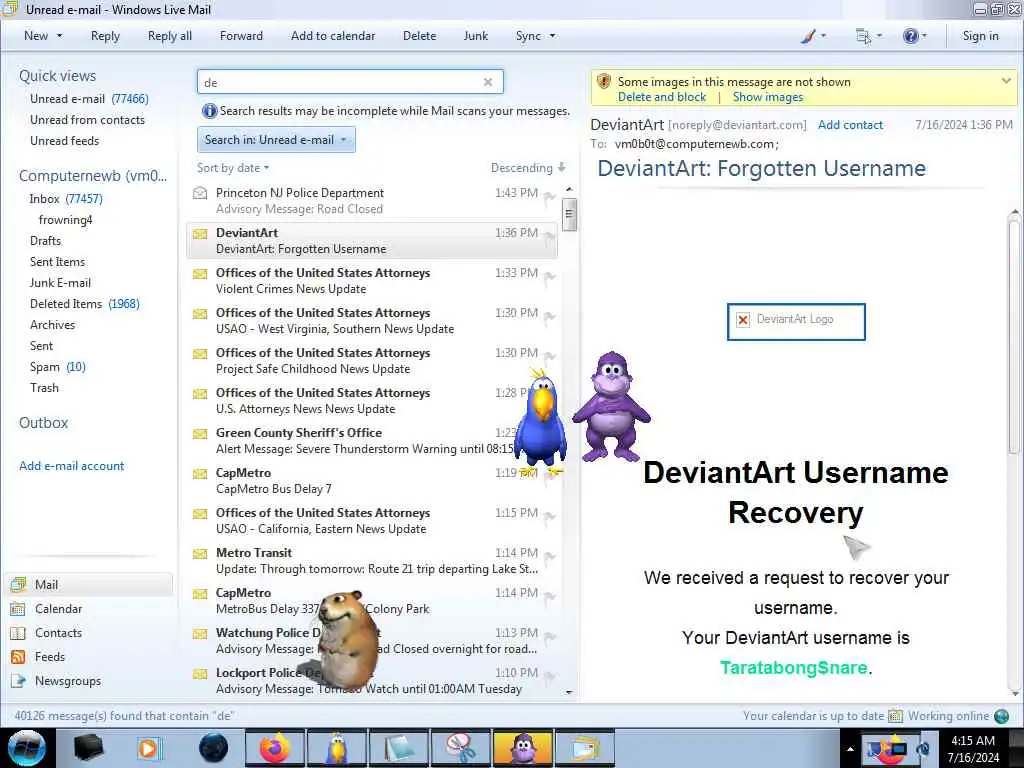Click Forward in the toolbar

(x=241, y=36)
